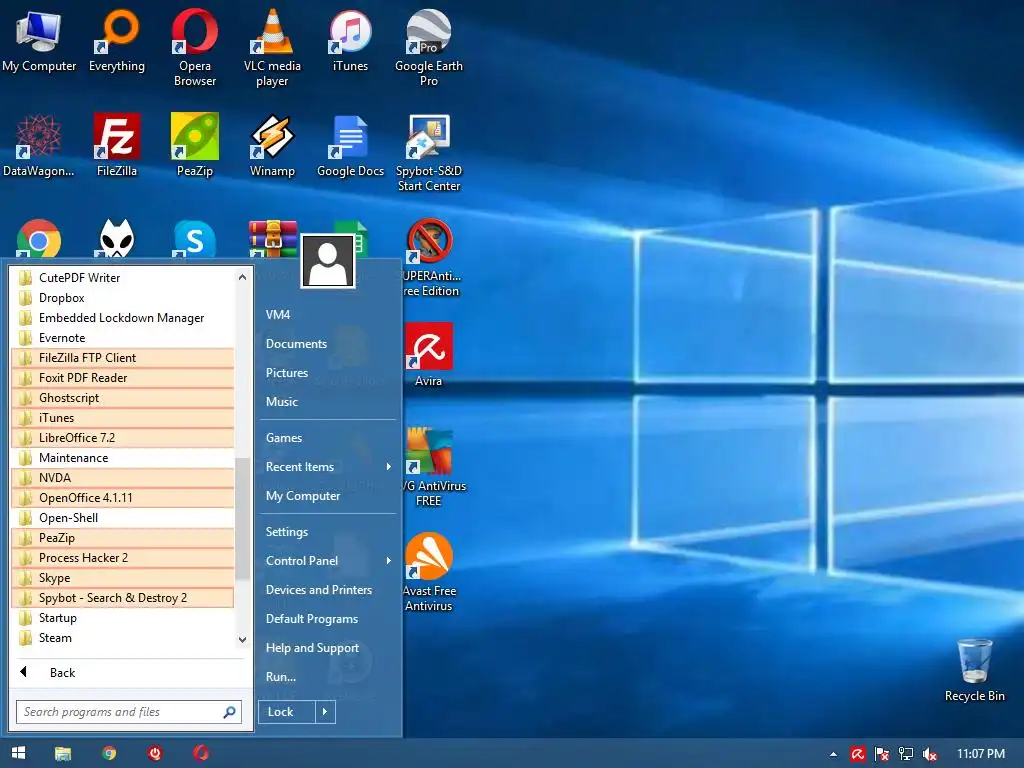Open the Google Docs desktop shortcut
Viewport: 1024px width, 768px height.
(350, 145)
